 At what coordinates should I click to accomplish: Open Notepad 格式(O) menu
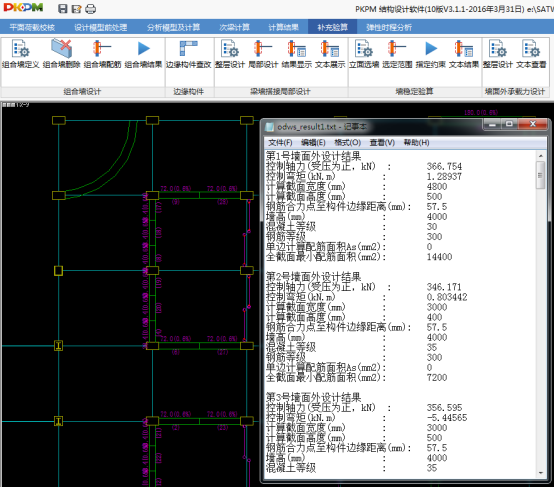[x=348, y=142]
